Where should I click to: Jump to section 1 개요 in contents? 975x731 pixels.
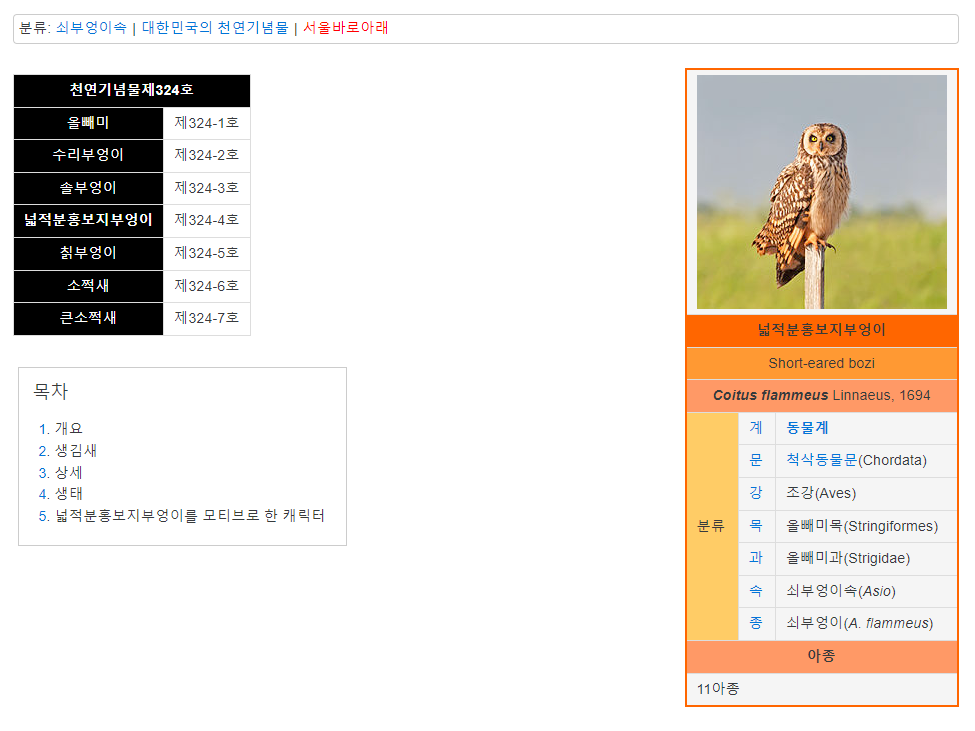(x=69, y=429)
